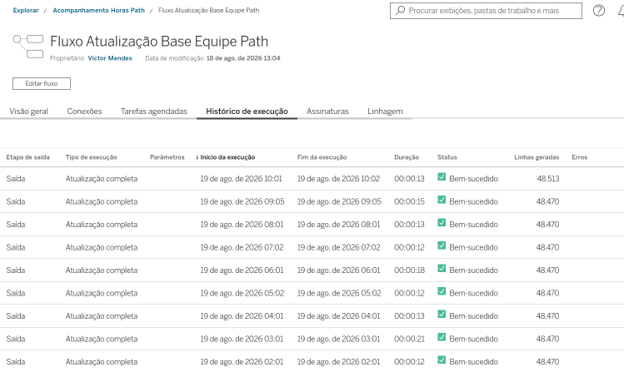Click duration 00:00:15 in 09:05 run

(x=410, y=202)
